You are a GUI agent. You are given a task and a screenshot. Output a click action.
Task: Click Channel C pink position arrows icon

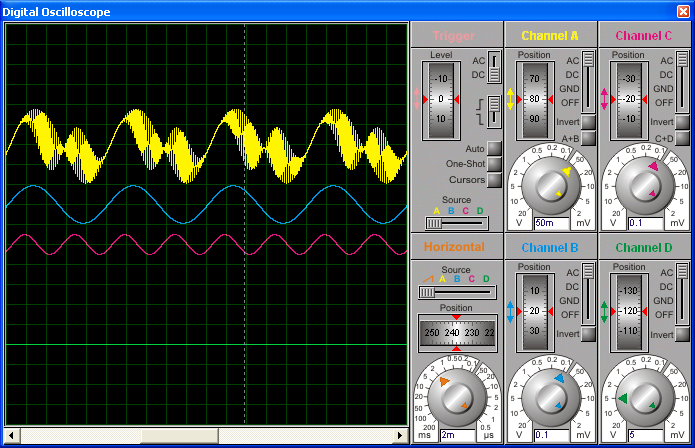tap(605, 99)
